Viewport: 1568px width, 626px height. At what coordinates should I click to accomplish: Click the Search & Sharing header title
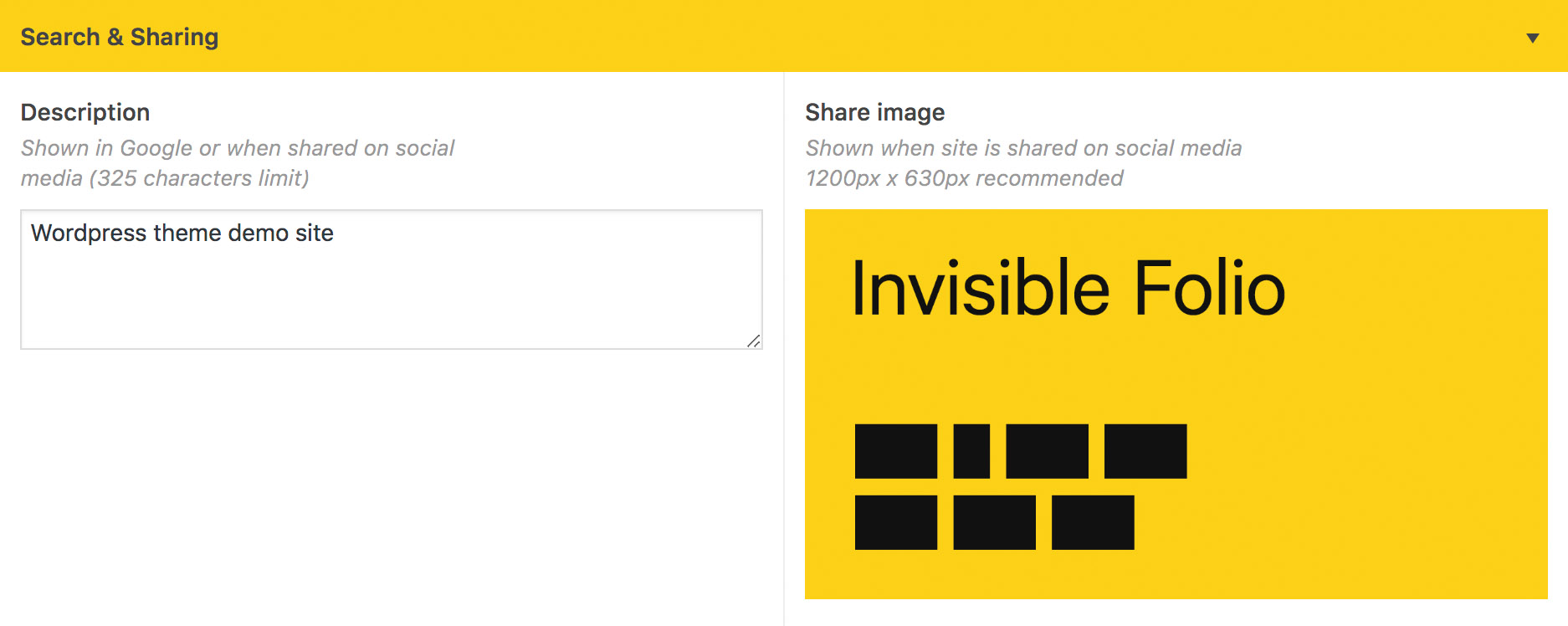click(x=120, y=37)
